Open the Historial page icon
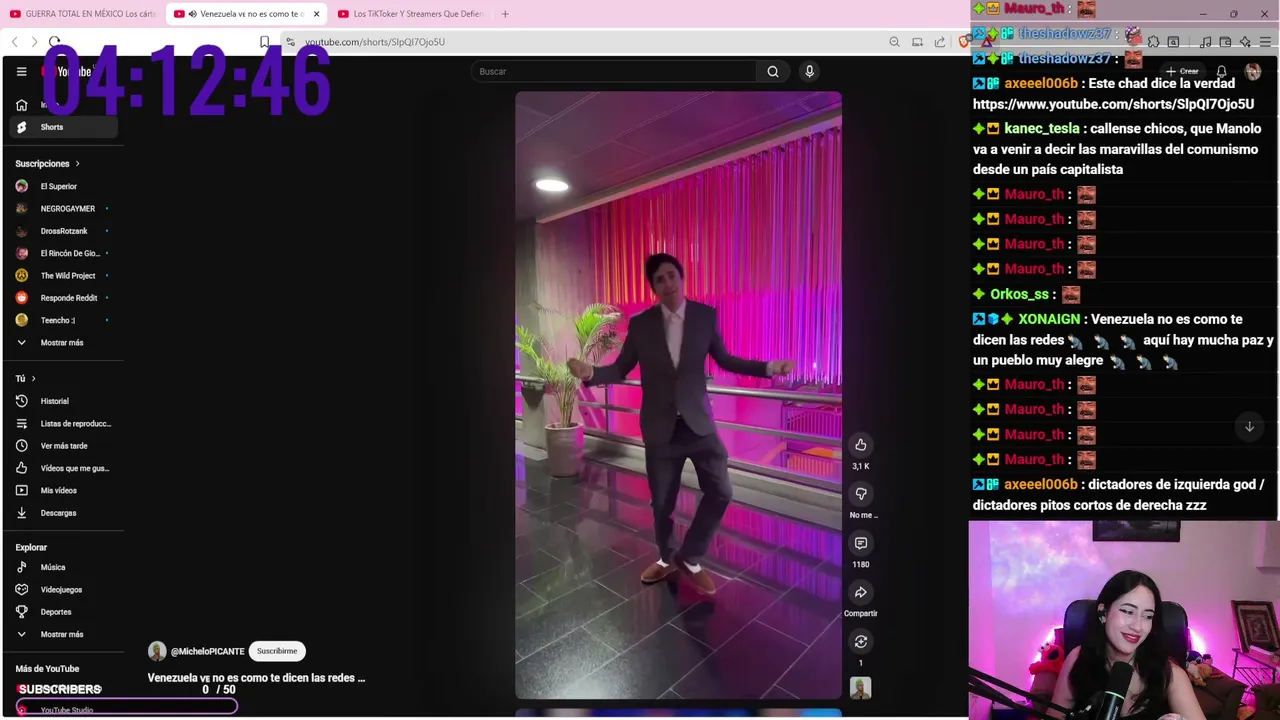Viewport: 1280px width, 720px height. [21, 401]
